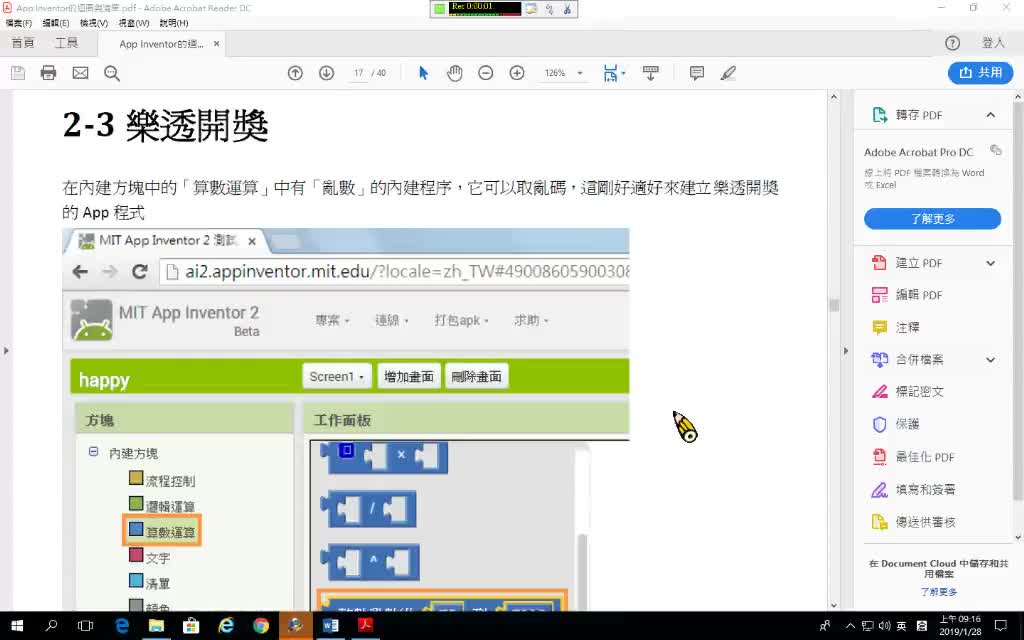The width and height of the screenshot is (1024, 640).
Task: Select the arrow selection tool
Action: [423, 73]
